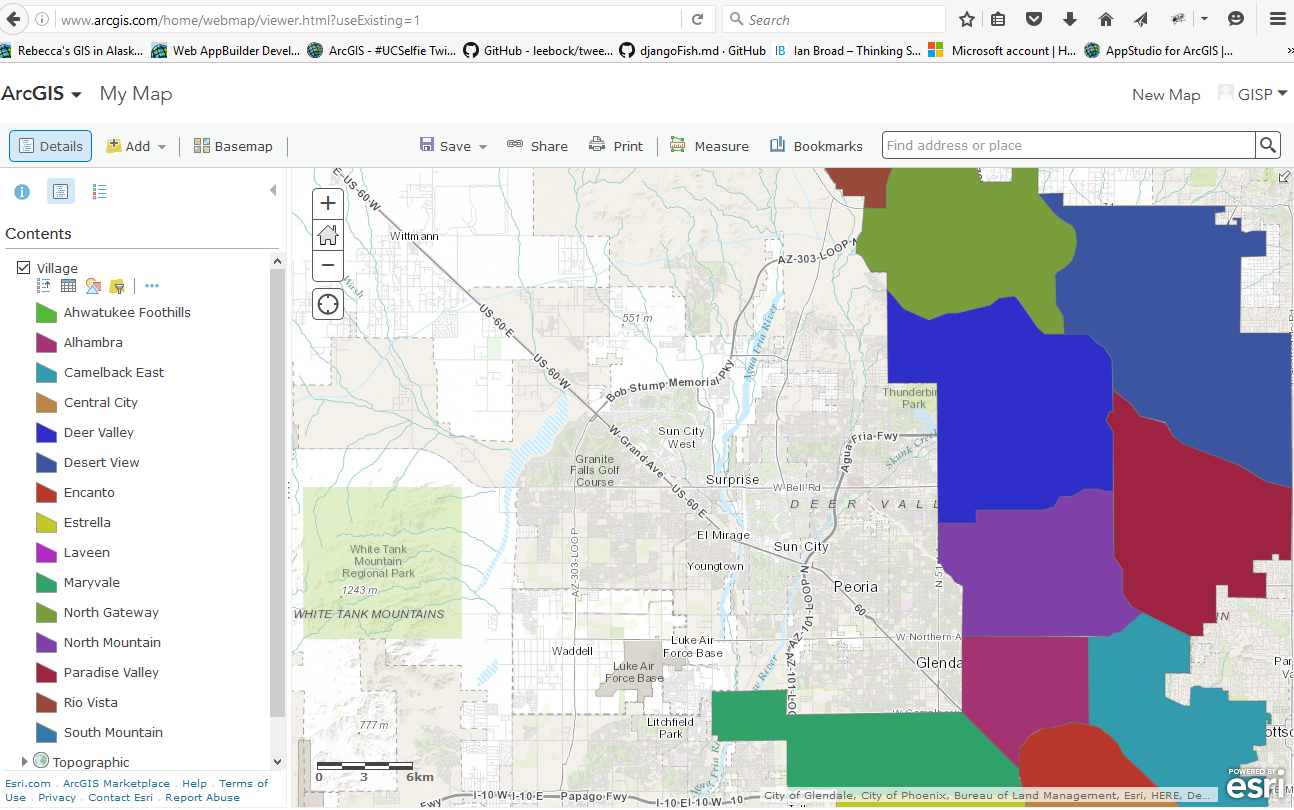Click the New Map link
Screen dimensions: 1294x810
click(1166, 95)
